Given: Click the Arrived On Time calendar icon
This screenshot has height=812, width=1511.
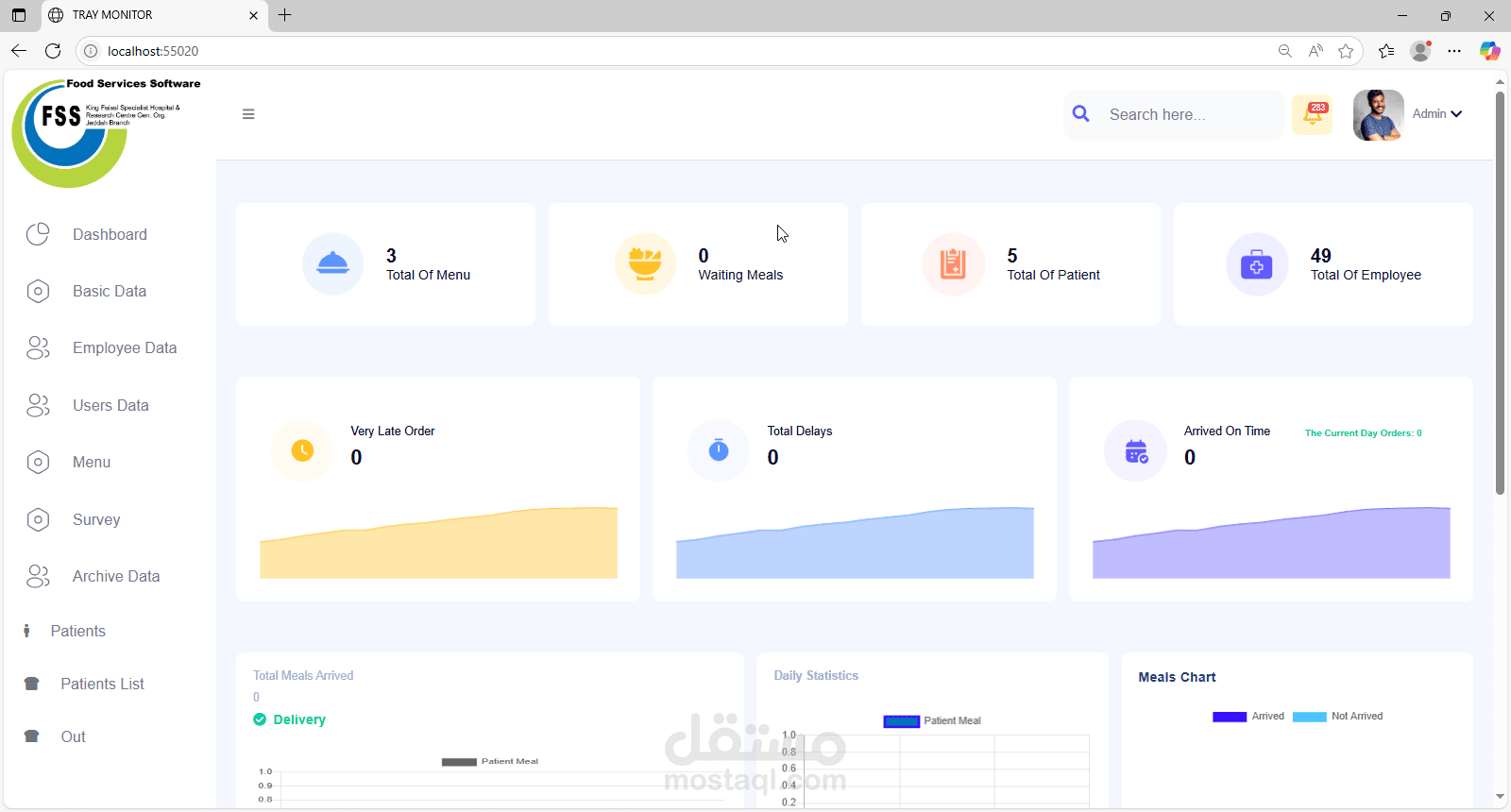Looking at the screenshot, I should point(1136,450).
